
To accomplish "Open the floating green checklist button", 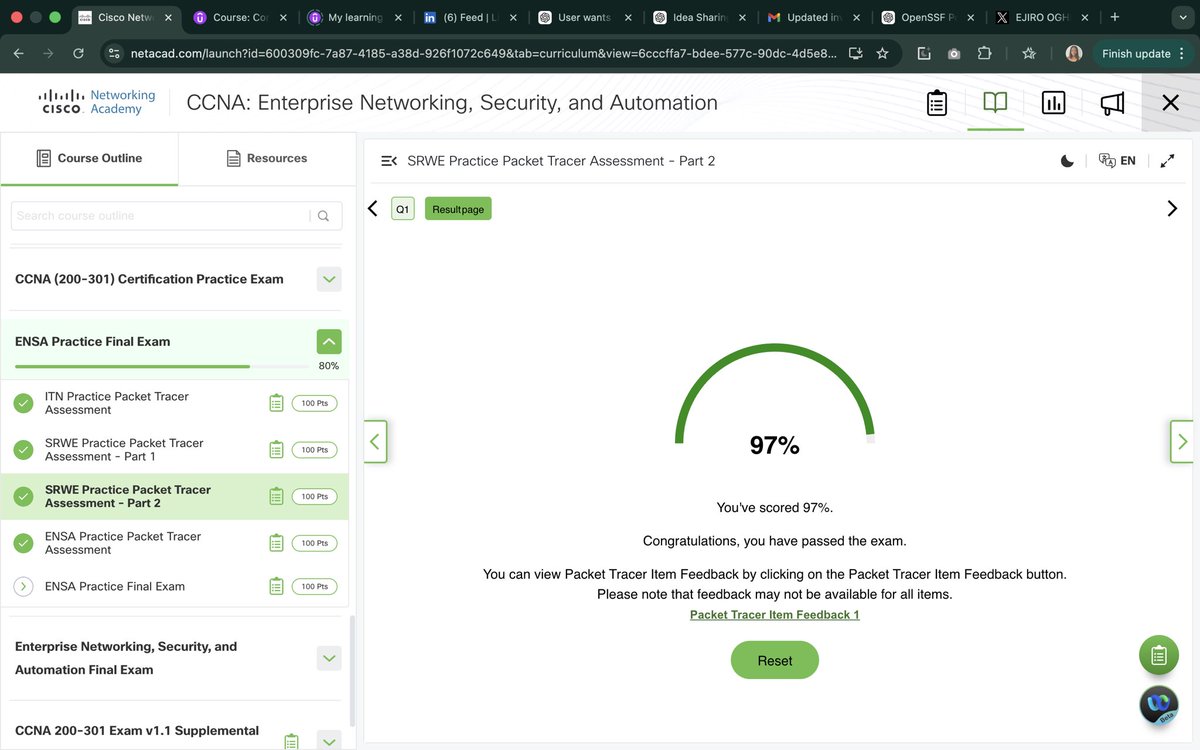I will [x=1159, y=655].
